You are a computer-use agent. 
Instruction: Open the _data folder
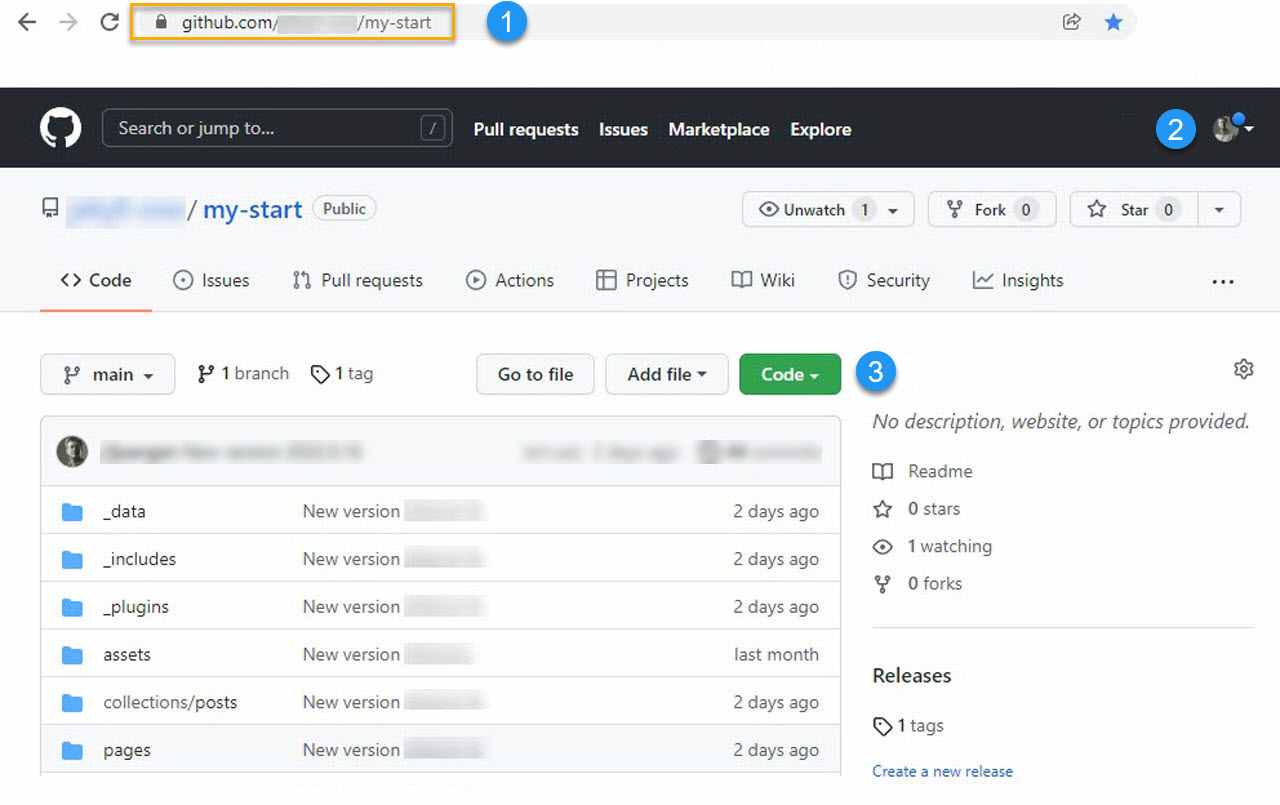[x=124, y=511]
